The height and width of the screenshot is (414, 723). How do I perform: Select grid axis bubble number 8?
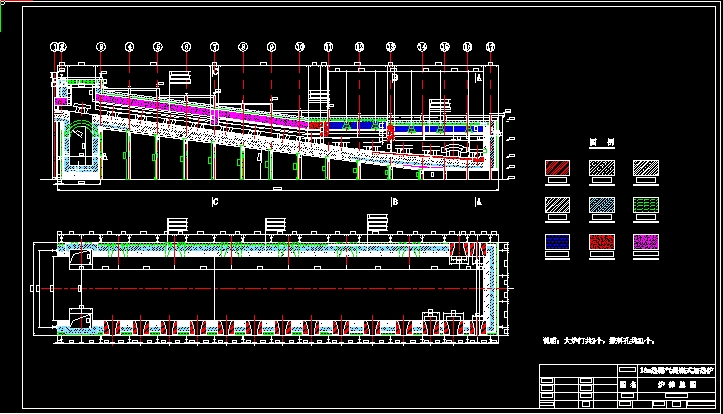[243, 47]
